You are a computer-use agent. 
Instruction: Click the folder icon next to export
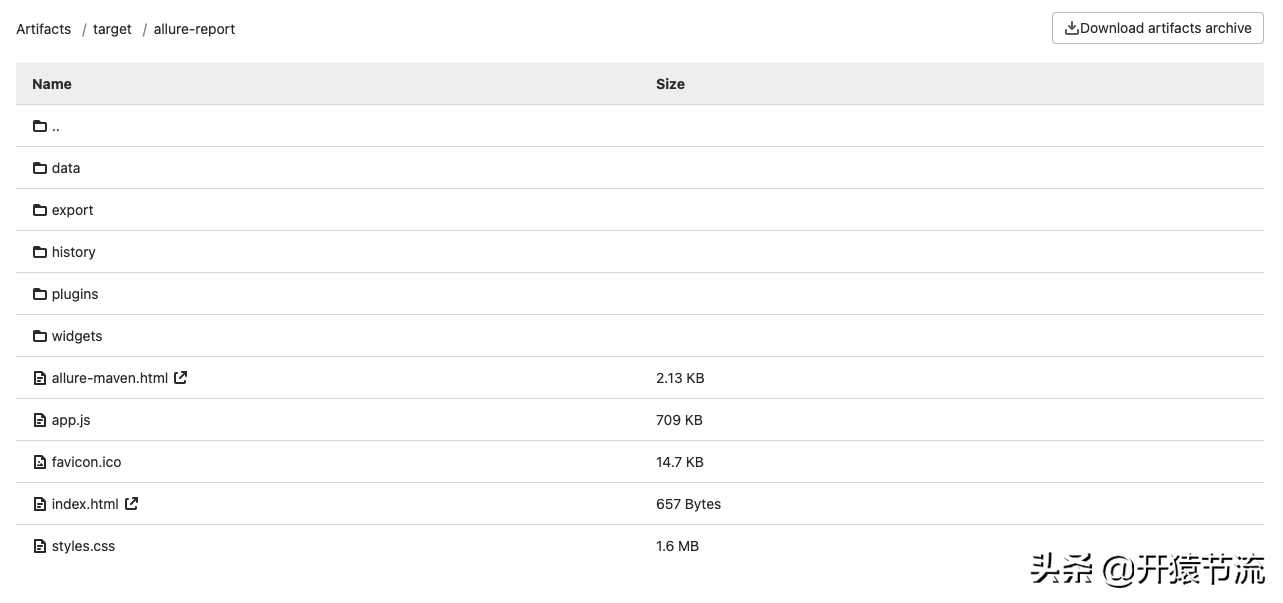[40, 210]
